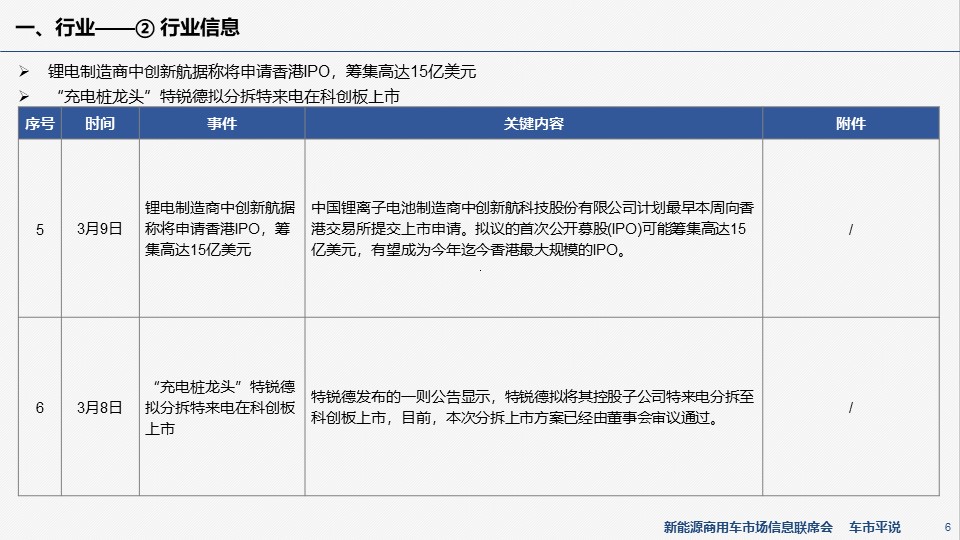The height and width of the screenshot is (540, 960).
Task: Click the serial number cell '5'
Action: click(40, 228)
